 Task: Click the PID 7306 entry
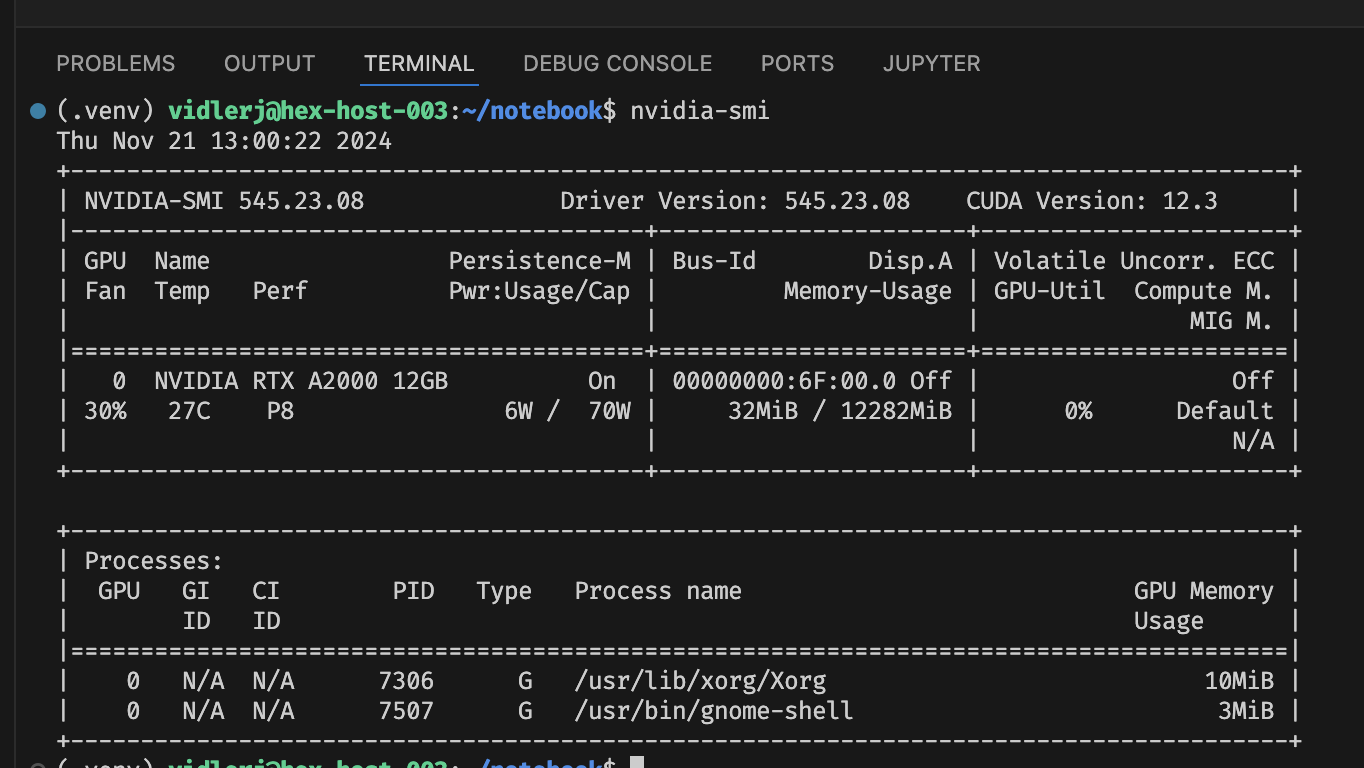tap(407, 681)
